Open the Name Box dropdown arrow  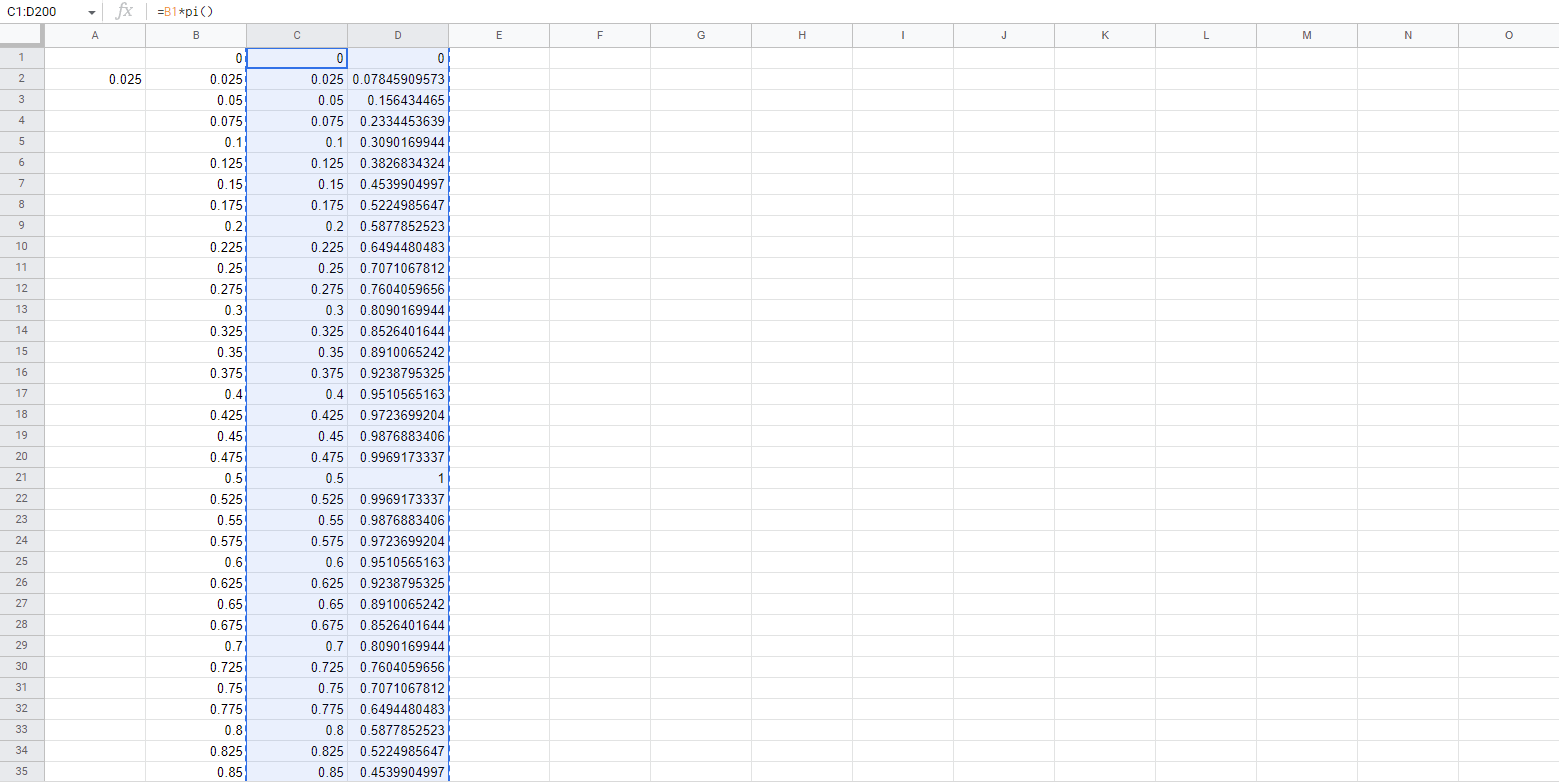[91, 12]
